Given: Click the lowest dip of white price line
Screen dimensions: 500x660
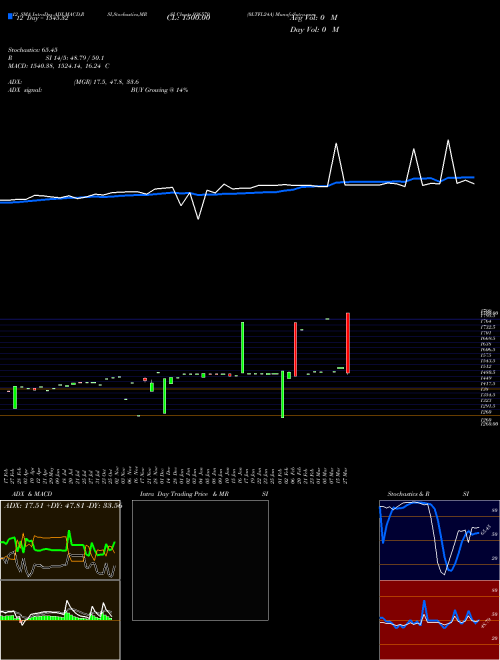Looking at the screenshot, I should pos(198,218).
